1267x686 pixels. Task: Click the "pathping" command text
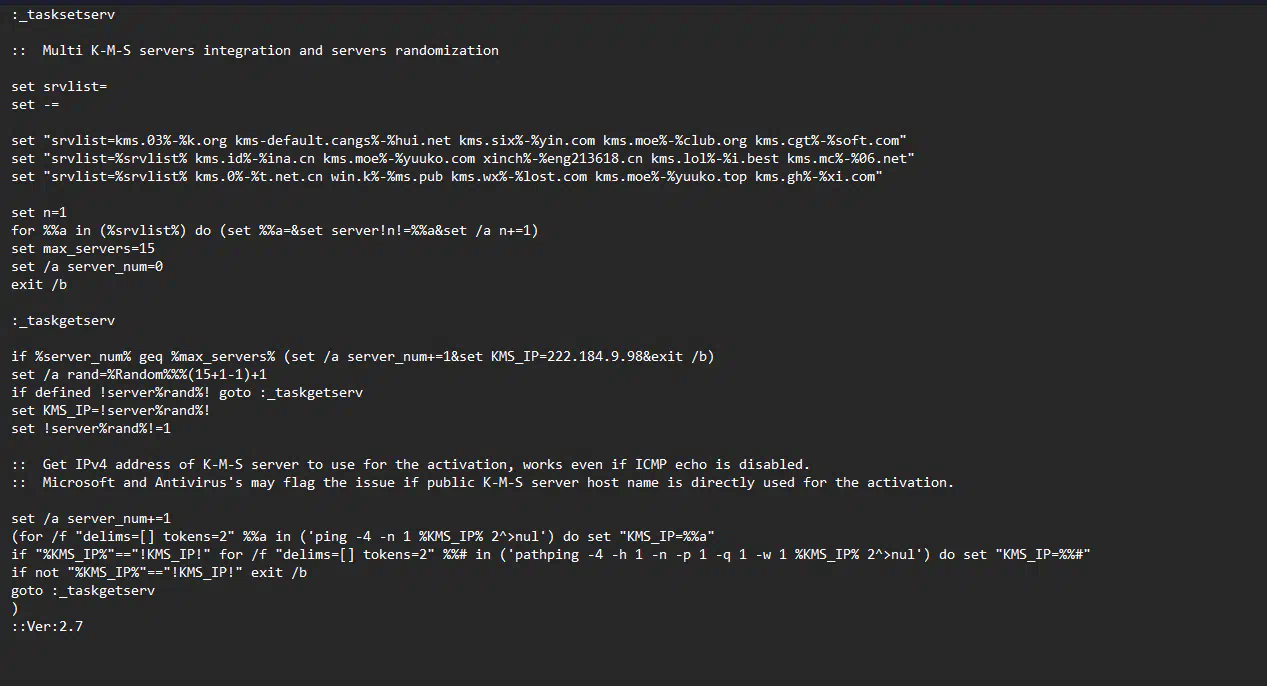(x=531, y=554)
